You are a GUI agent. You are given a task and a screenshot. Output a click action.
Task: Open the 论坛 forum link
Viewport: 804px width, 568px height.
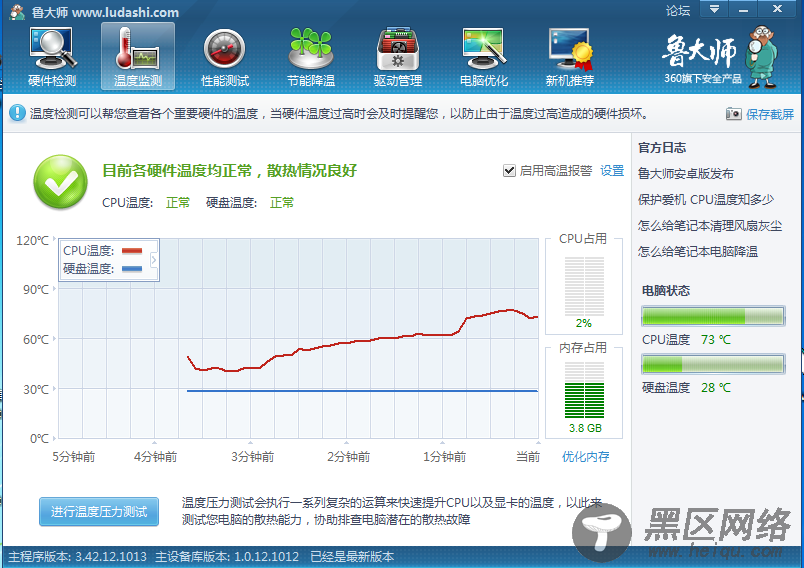click(677, 10)
